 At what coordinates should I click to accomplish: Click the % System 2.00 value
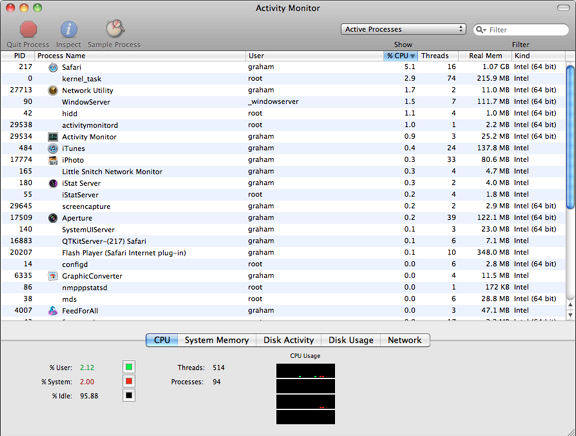[x=87, y=382]
